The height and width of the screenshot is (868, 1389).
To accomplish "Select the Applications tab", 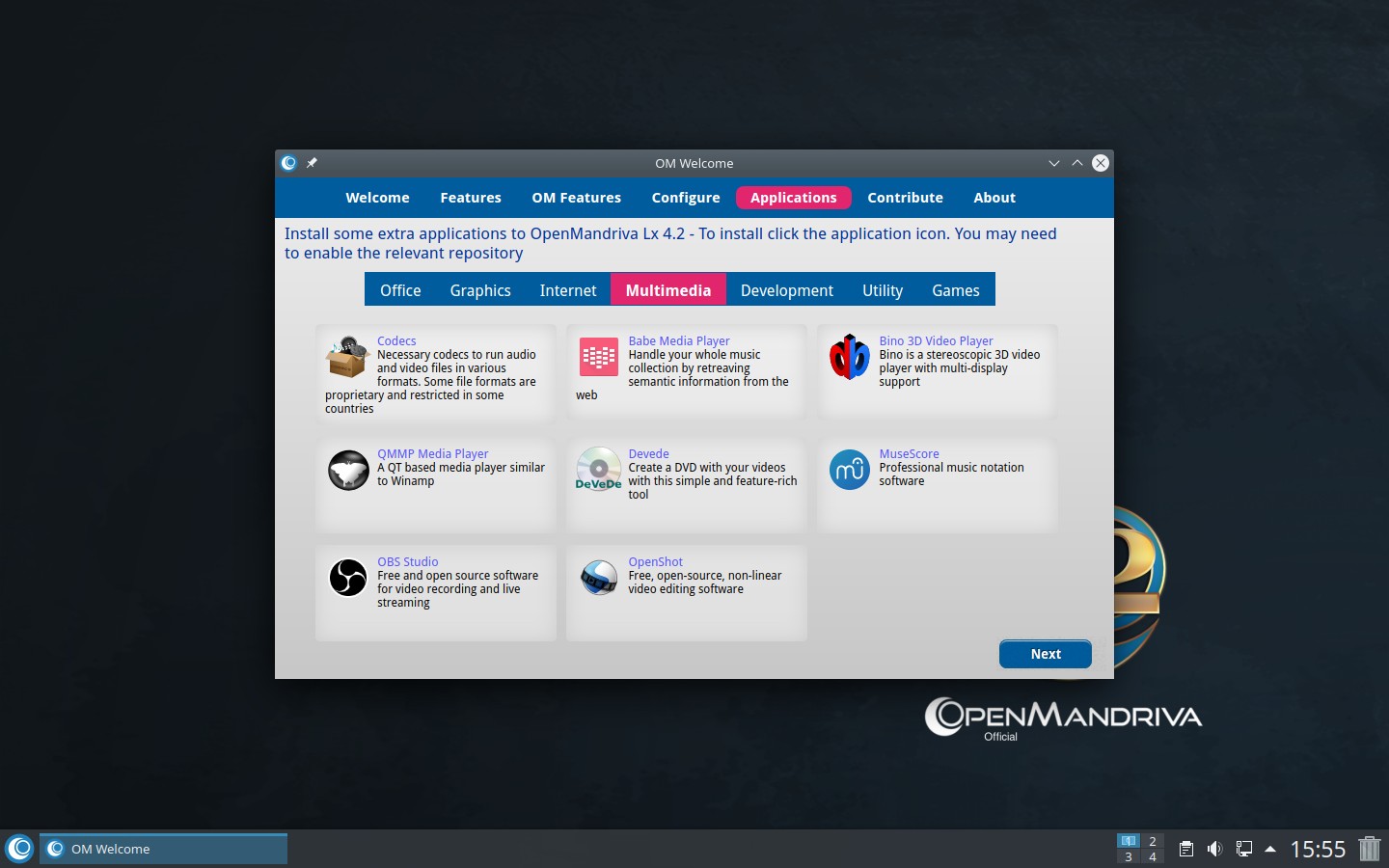I will tap(793, 198).
